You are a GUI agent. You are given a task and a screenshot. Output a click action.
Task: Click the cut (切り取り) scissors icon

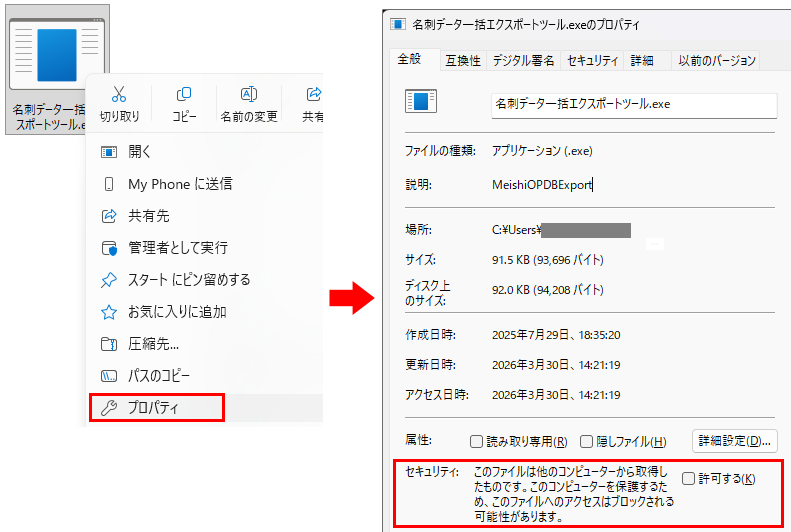tap(119, 94)
